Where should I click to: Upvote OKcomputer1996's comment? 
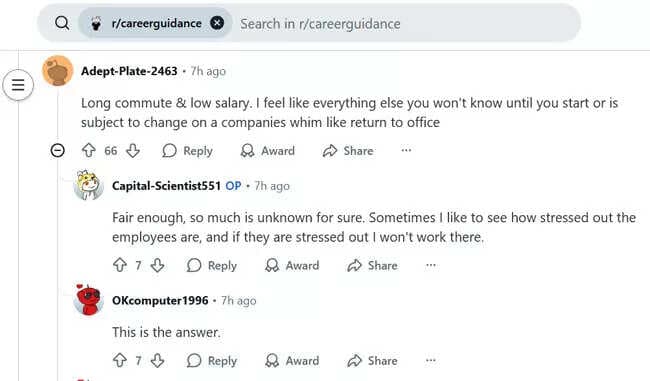coord(120,360)
